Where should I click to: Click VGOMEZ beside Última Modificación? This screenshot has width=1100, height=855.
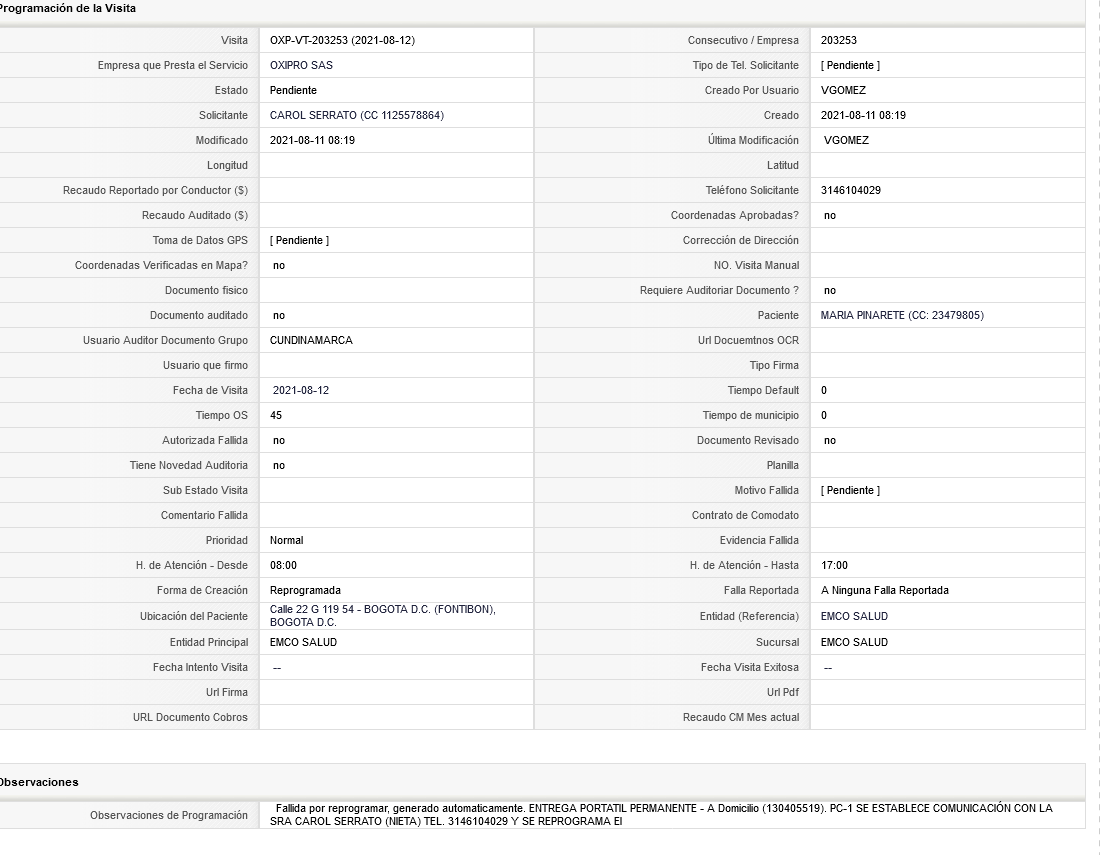click(x=846, y=140)
